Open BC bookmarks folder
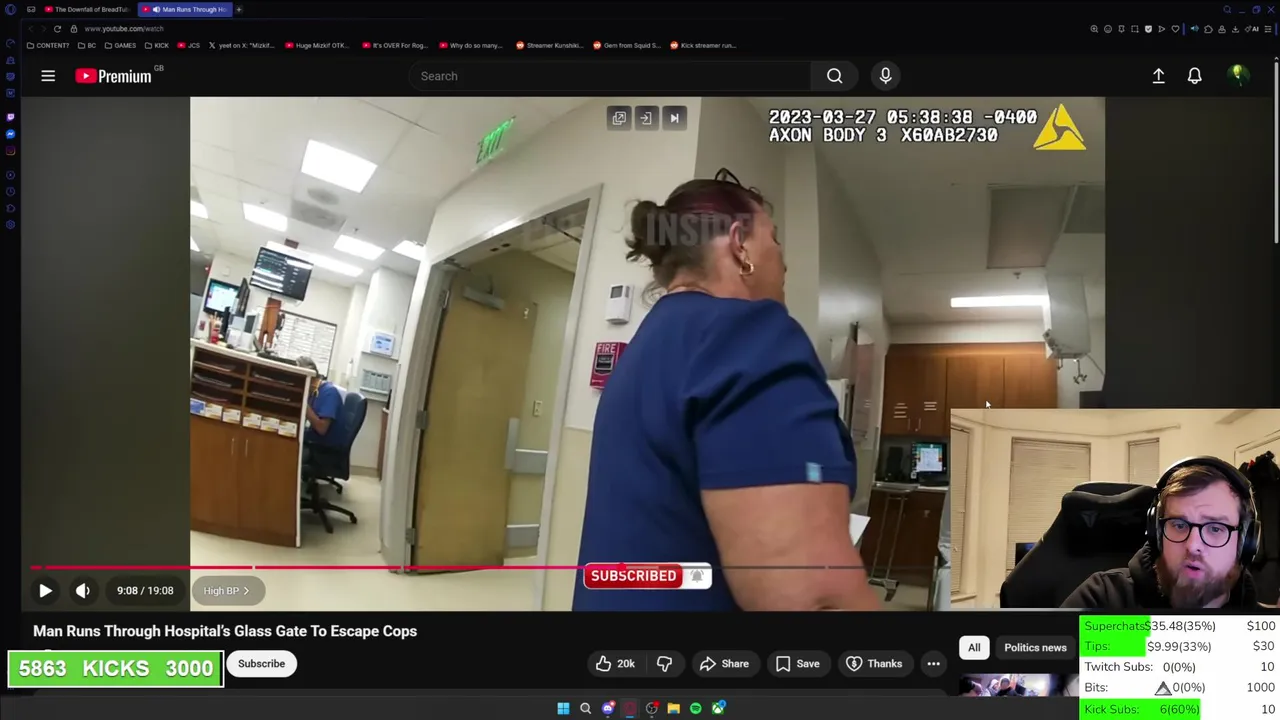 pyautogui.click(x=86, y=45)
